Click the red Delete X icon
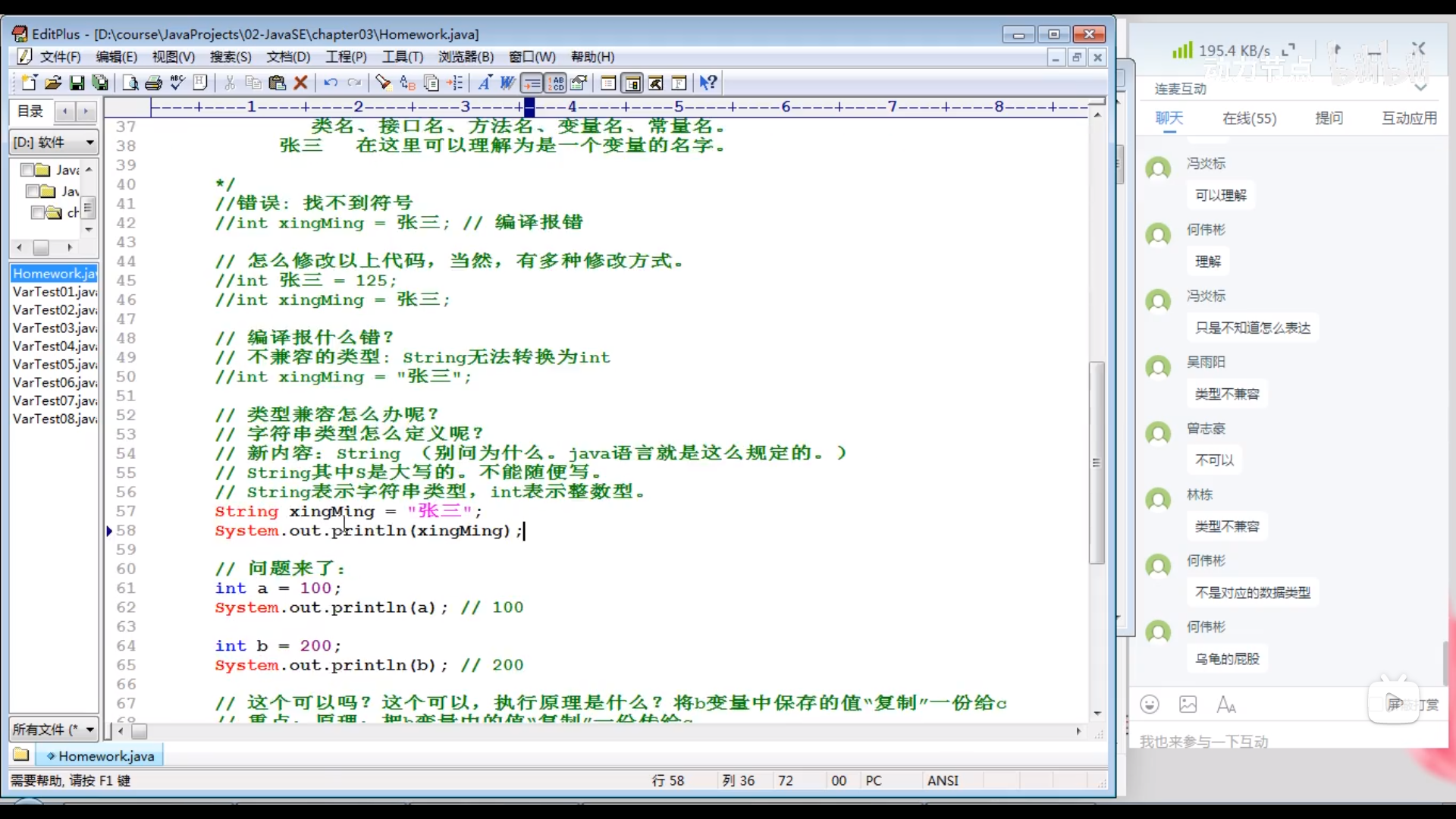Image resolution: width=1456 pixels, height=819 pixels. tap(301, 83)
